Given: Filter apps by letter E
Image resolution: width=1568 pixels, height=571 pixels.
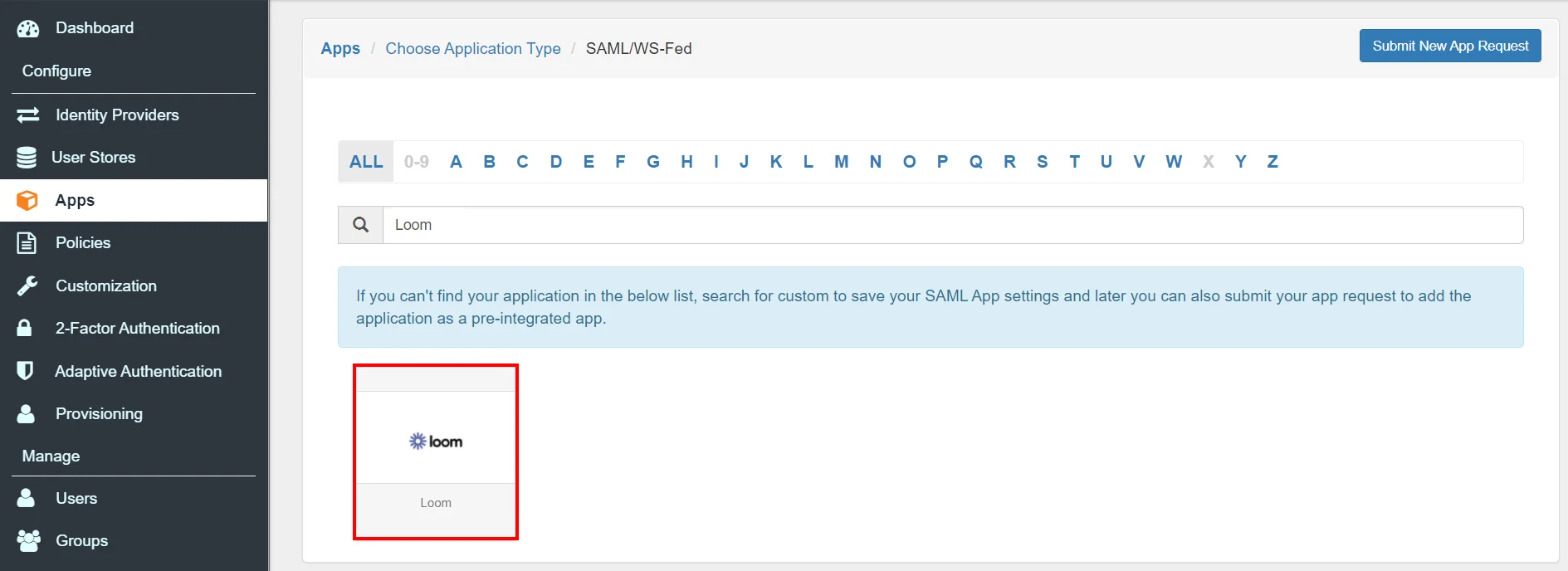Looking at the screenshot, I should [589, 162].
